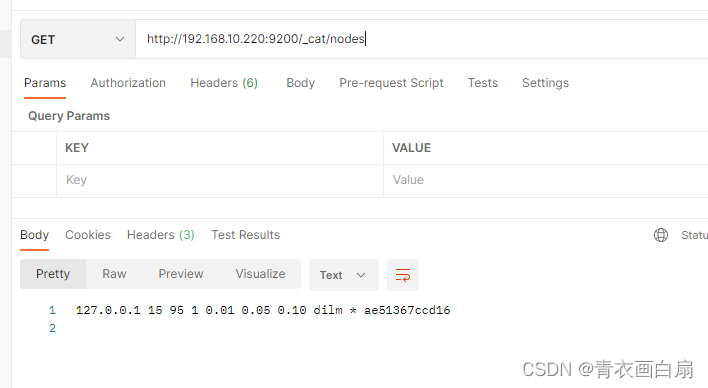Viewport: 708px width, 388px height.
Task: Click the request URL input field
Action: [x=421, y=39]
